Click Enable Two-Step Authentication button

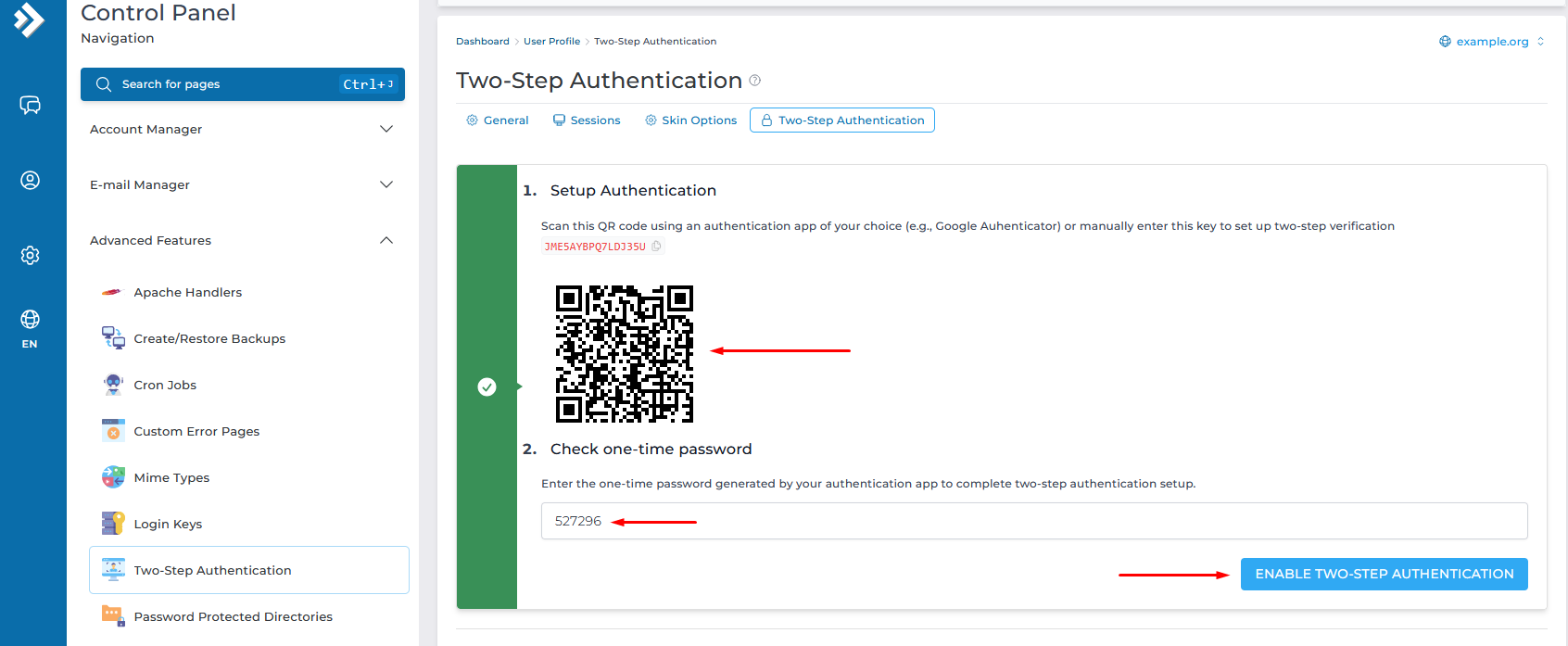click(x=1384, y=574)
